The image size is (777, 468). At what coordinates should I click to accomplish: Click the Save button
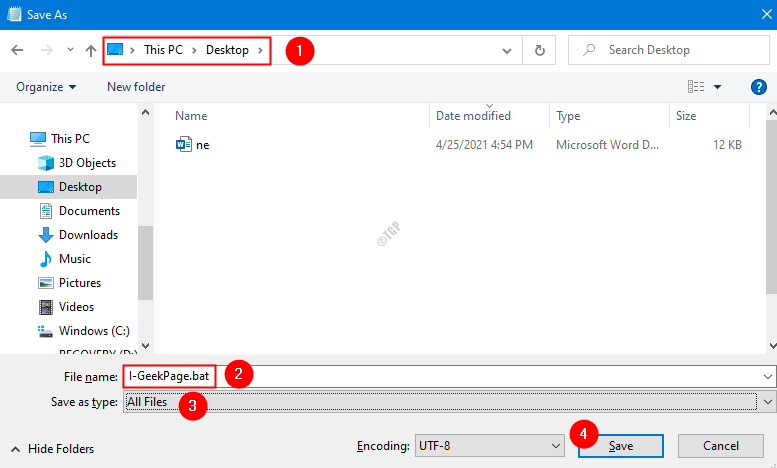coord(620,445)
